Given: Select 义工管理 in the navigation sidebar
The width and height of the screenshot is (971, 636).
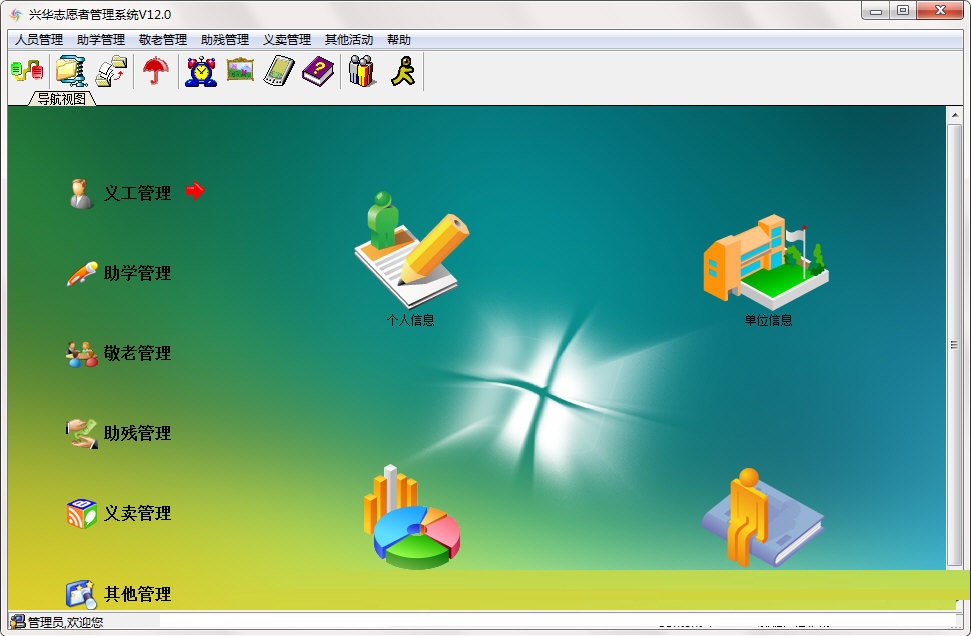Looking at the screenshot, I should 137,193.
